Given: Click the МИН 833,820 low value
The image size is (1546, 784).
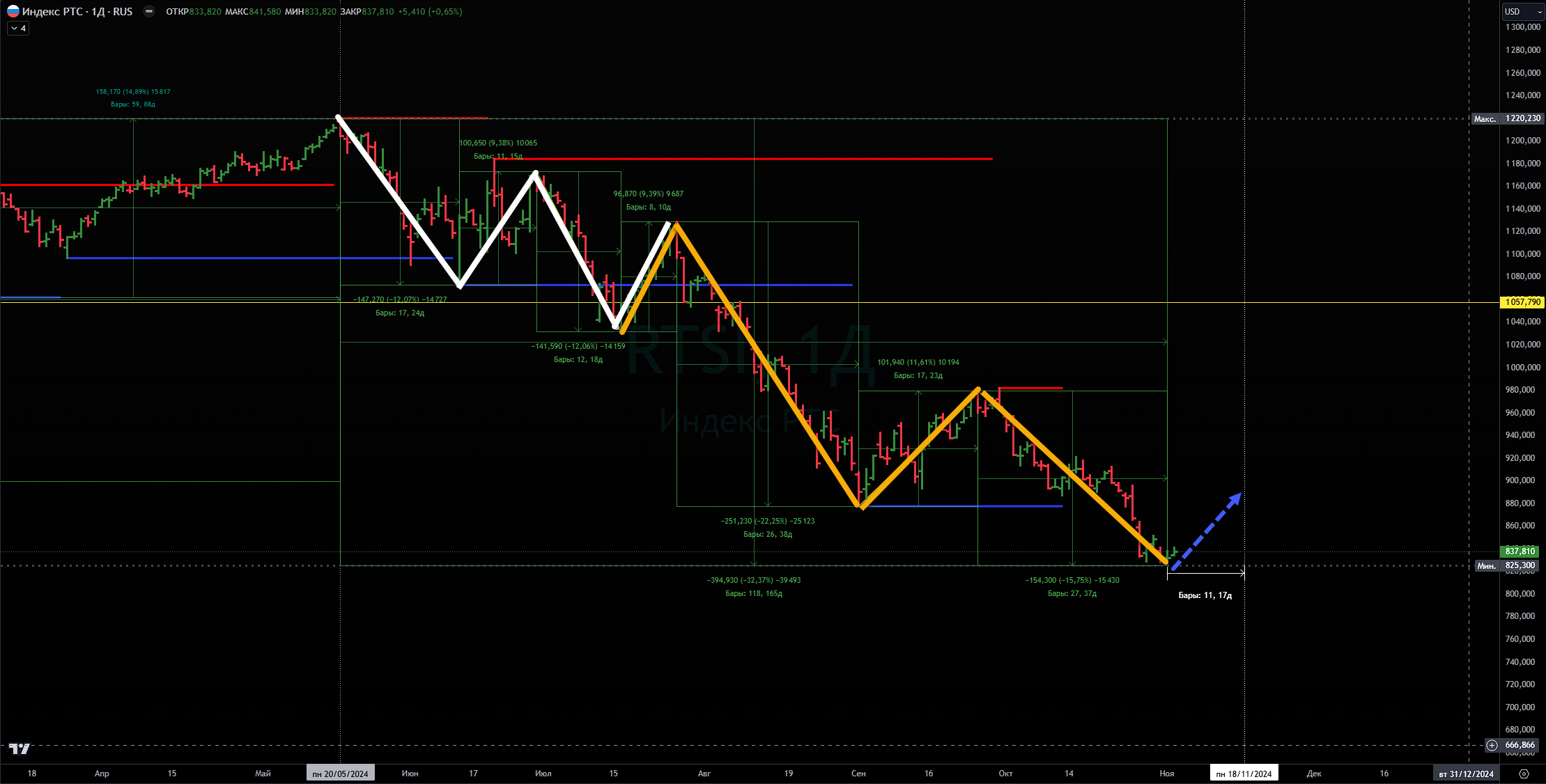Looking at the screenshot, I should (310, 11).
